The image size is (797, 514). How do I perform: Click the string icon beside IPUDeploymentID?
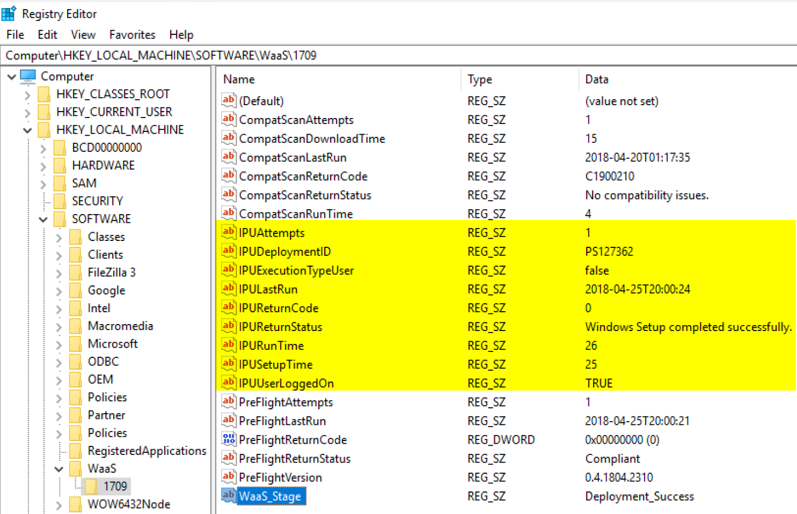pyautogui.click(x=229, y=251)
